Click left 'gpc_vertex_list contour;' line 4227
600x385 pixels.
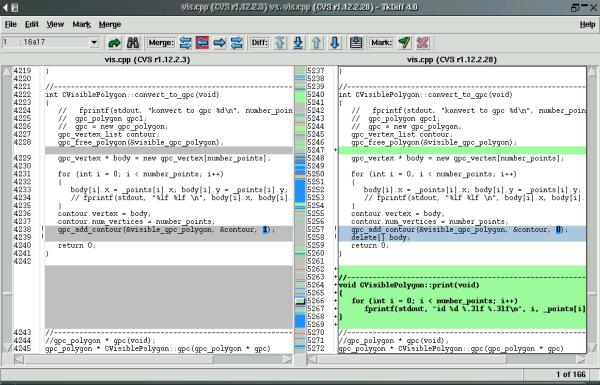tap(109, 134)
